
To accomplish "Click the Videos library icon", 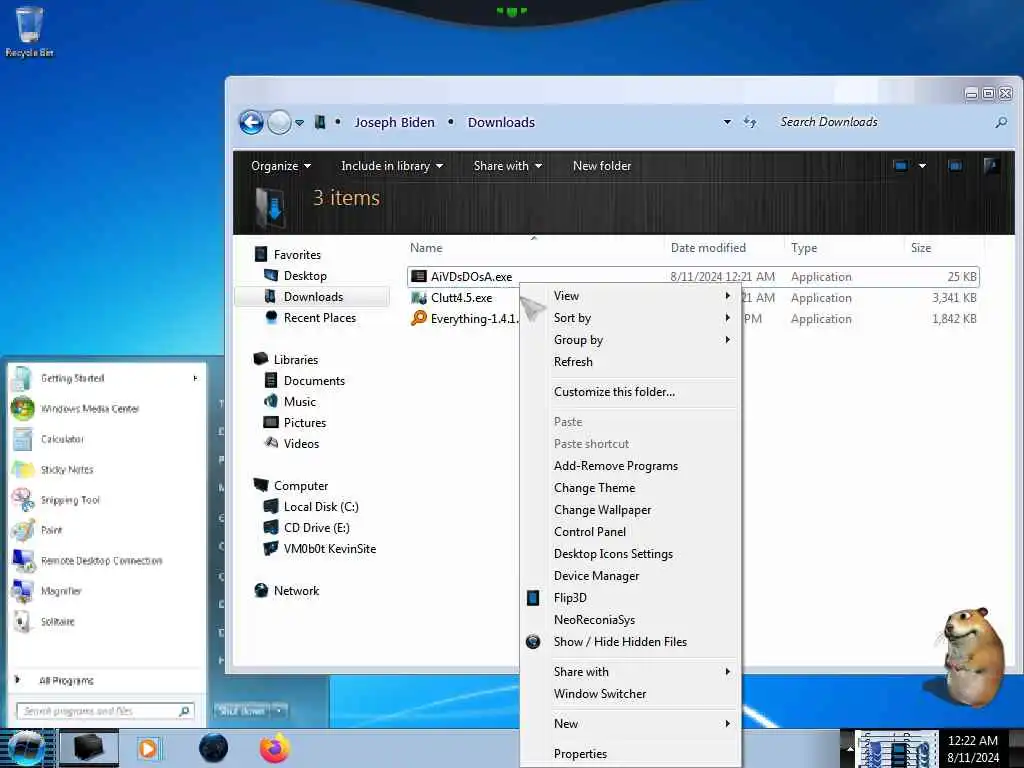I will pos(271,443).
